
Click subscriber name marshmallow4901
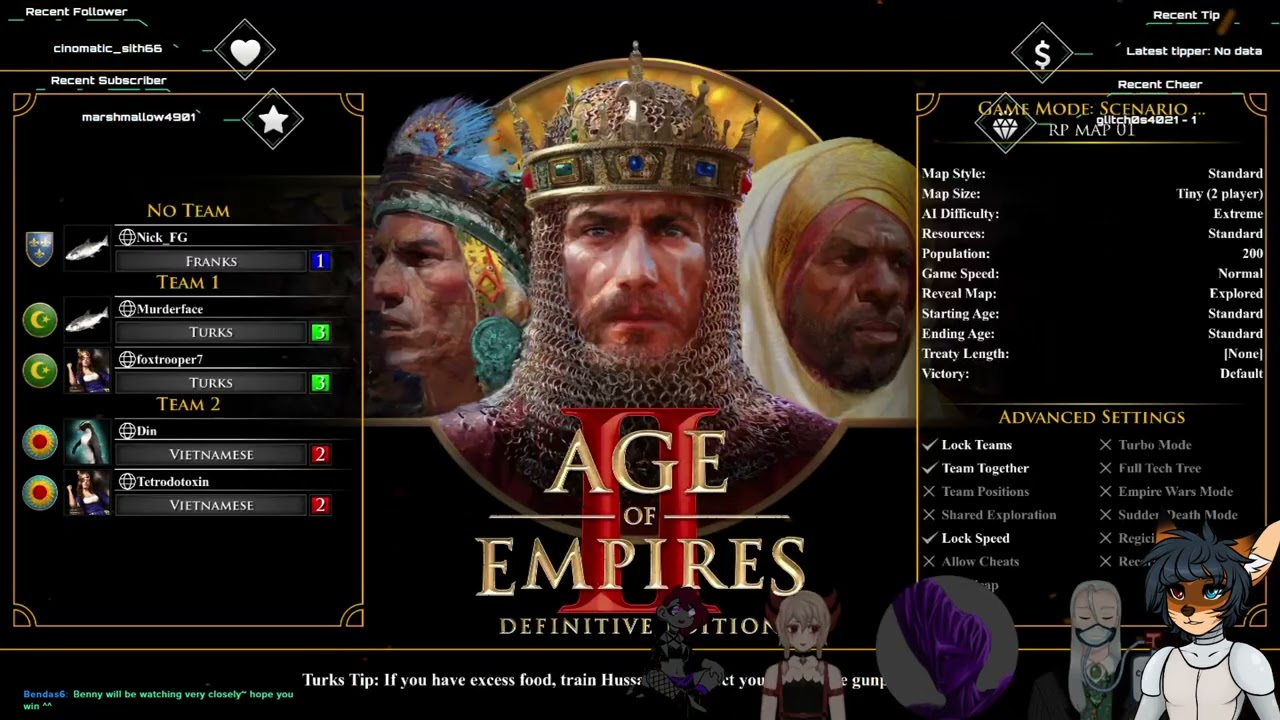pos(139,117)
